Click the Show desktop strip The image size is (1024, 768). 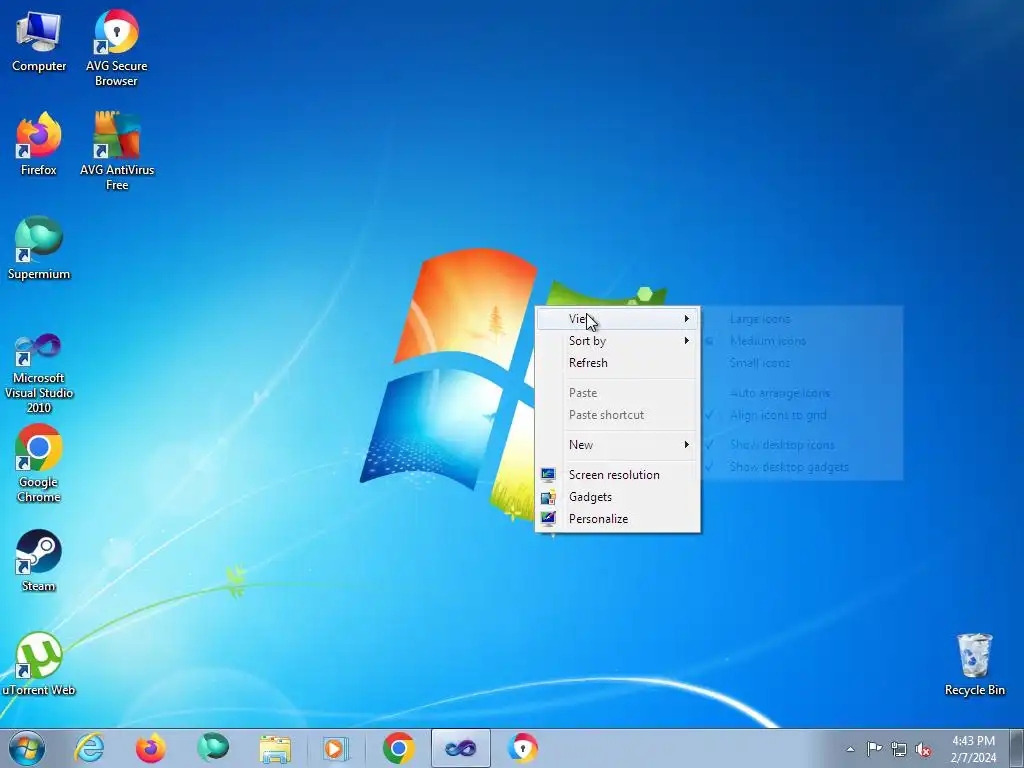click(1017, 748)
